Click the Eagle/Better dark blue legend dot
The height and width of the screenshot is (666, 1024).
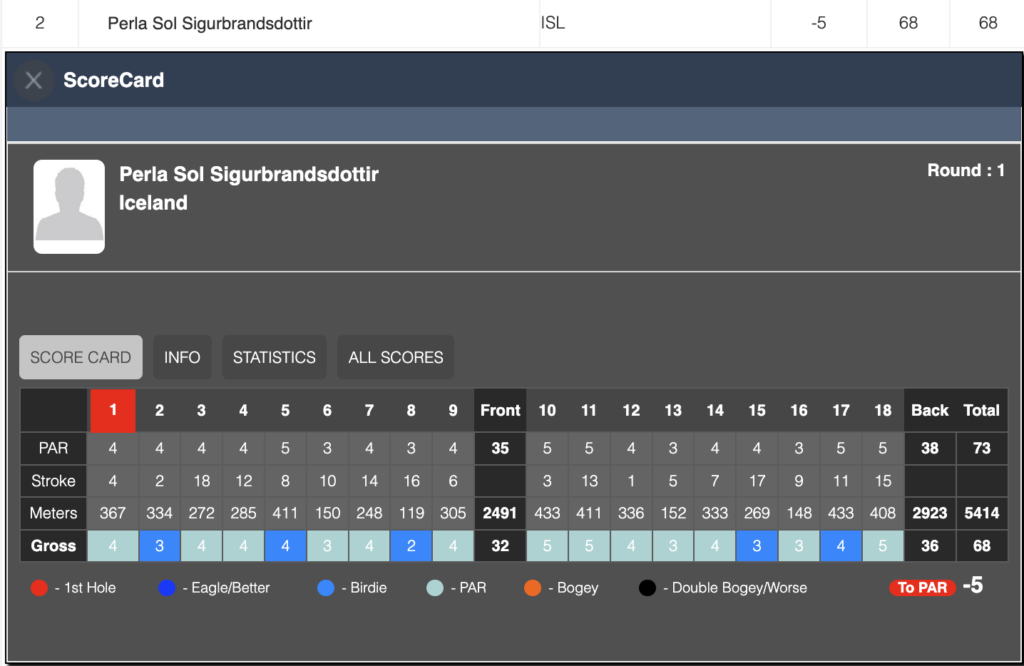166,588
